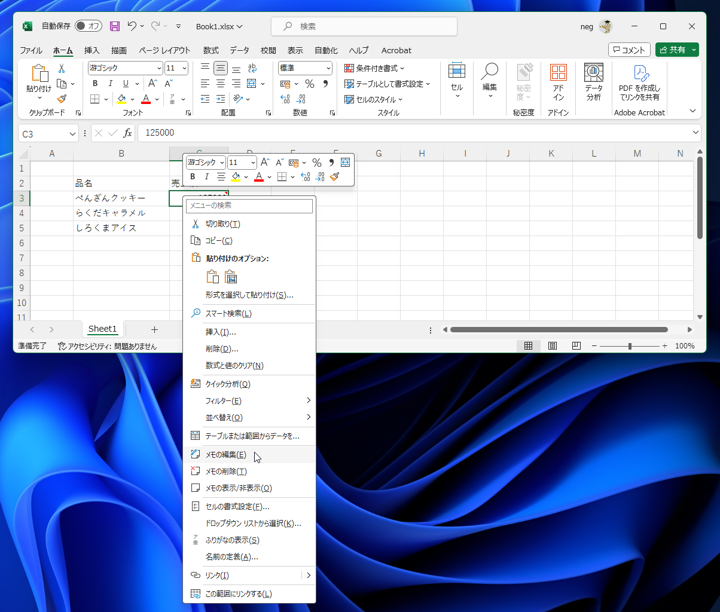Click the vertical scrollbar thumb

(x=699, y=197)
